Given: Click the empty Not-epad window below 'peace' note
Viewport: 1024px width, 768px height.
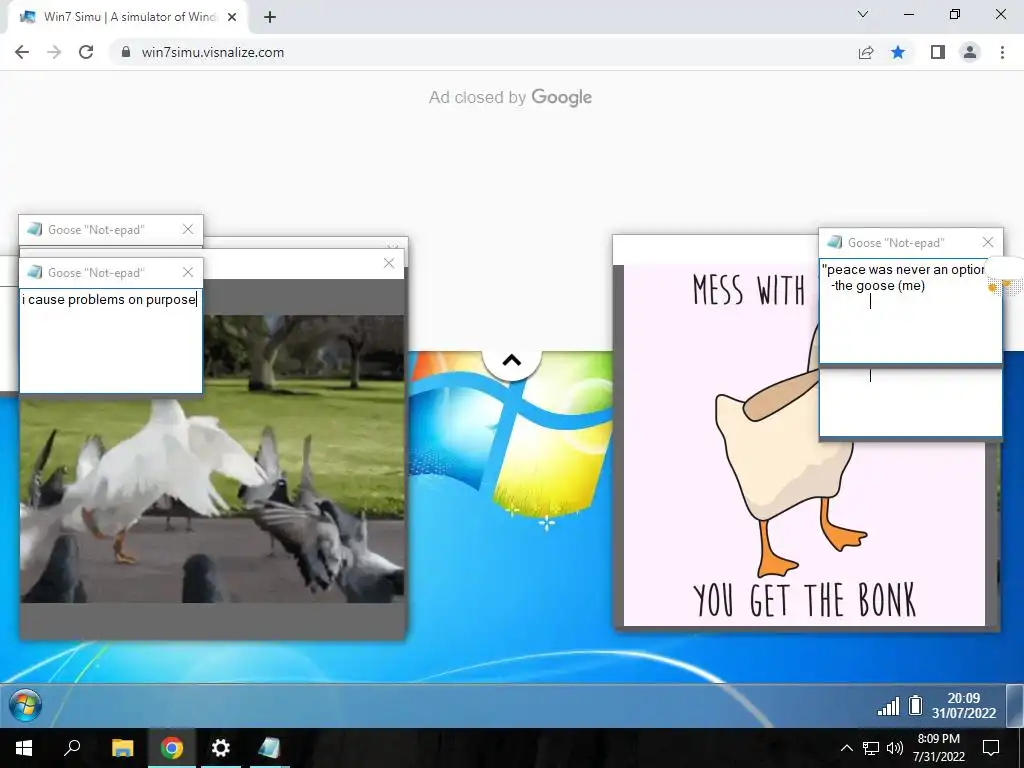Looking at the screenshot, I should (x=910, y=402).
